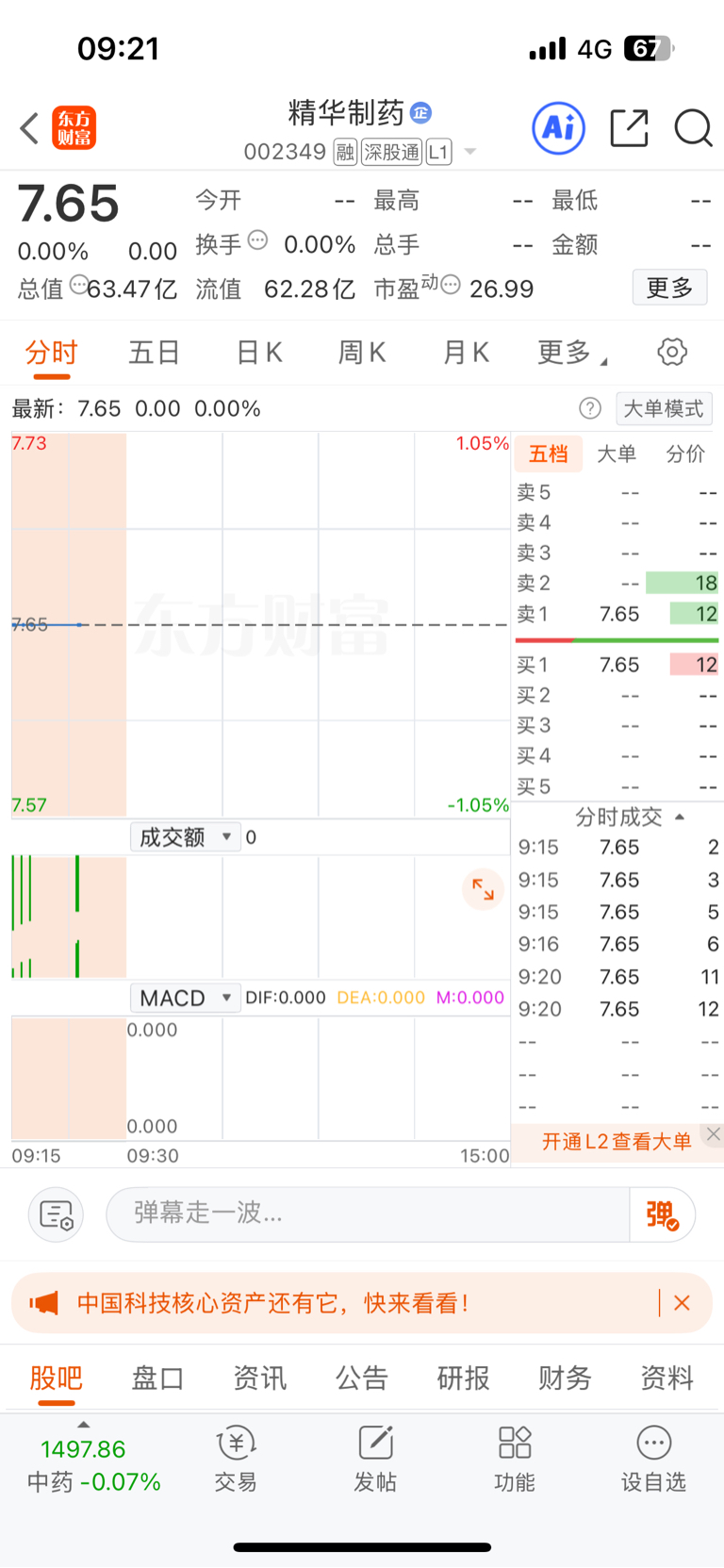Open the 财务 tab

click(565, 1378)
